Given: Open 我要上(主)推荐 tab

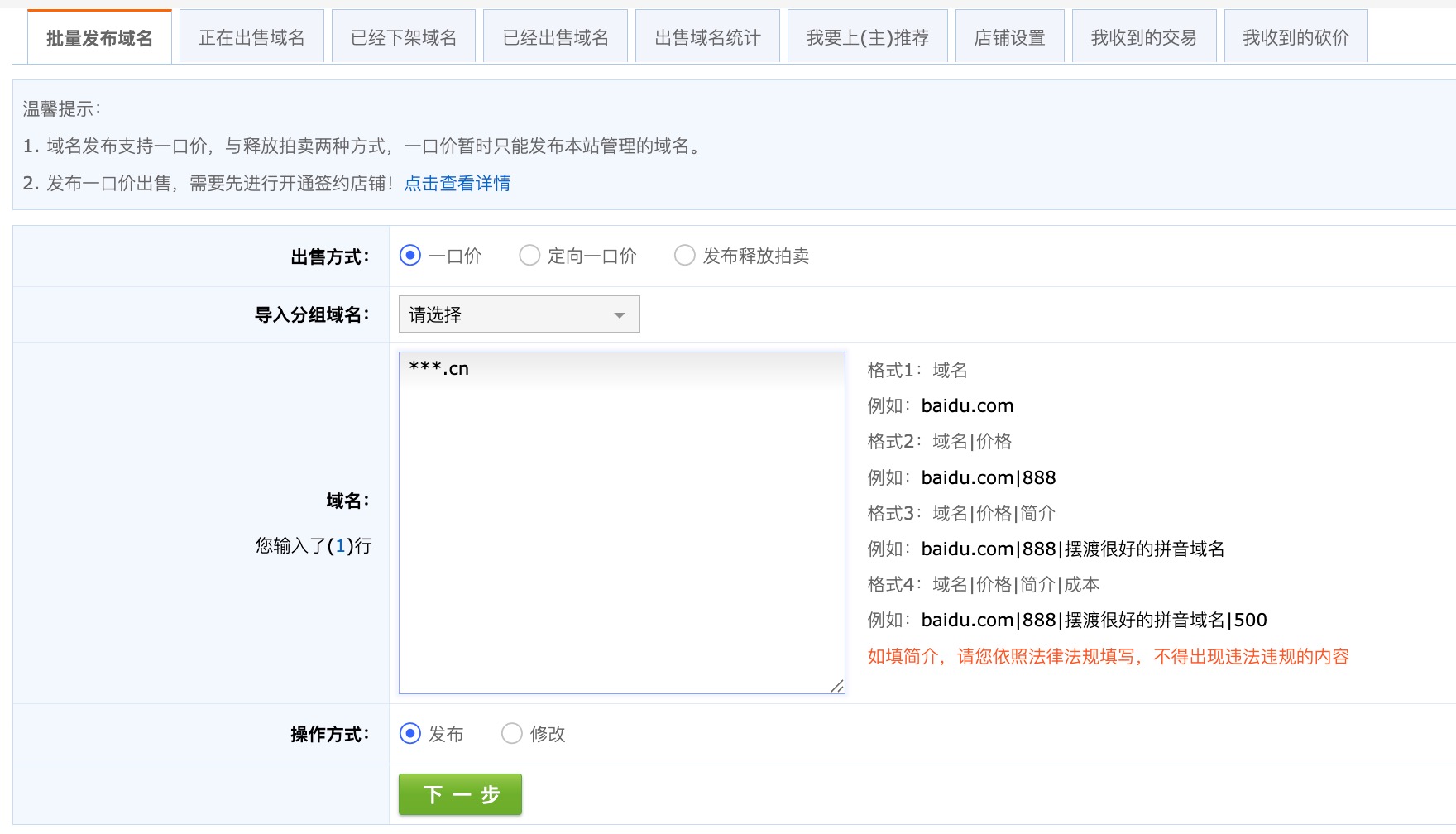Looking at the screenshot, I should (868, 37).
